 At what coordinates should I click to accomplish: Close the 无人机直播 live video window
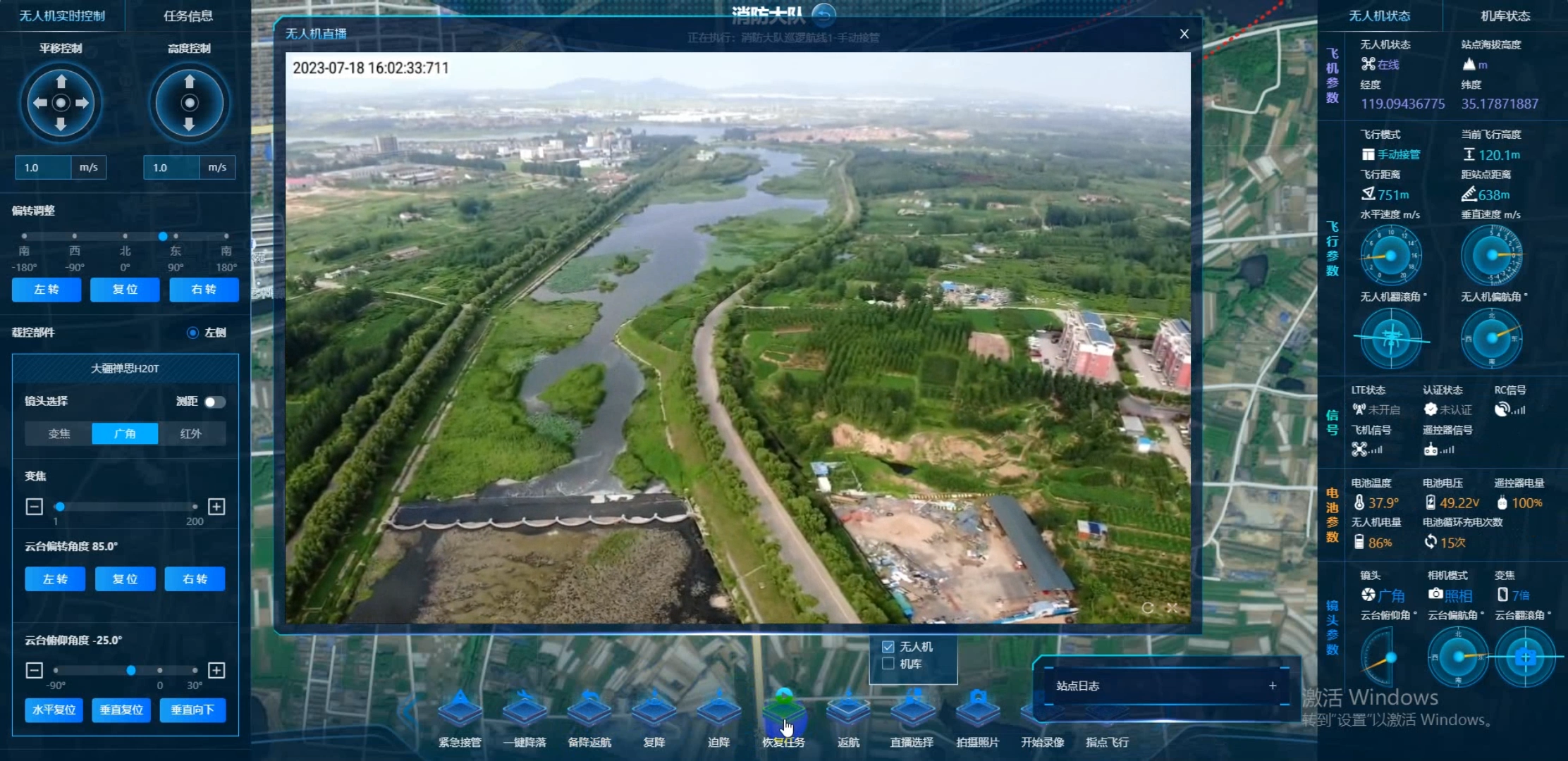(1184, 34)
